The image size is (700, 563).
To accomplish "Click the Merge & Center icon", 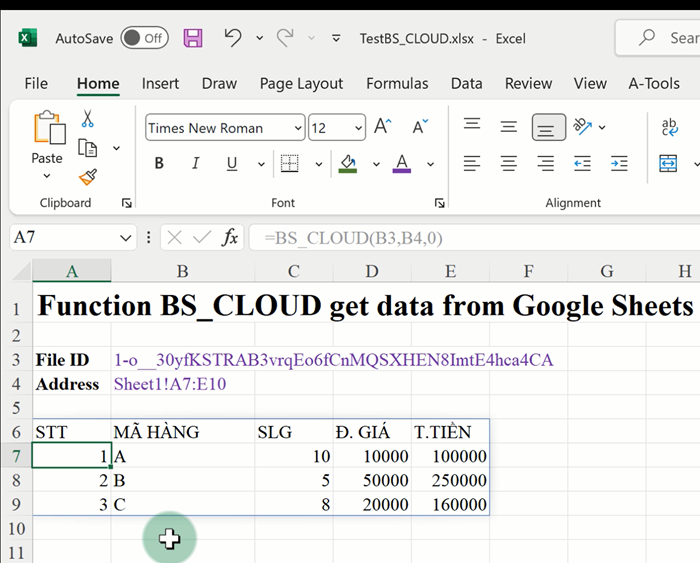I will pyautogui.click(x=668, y=163).
